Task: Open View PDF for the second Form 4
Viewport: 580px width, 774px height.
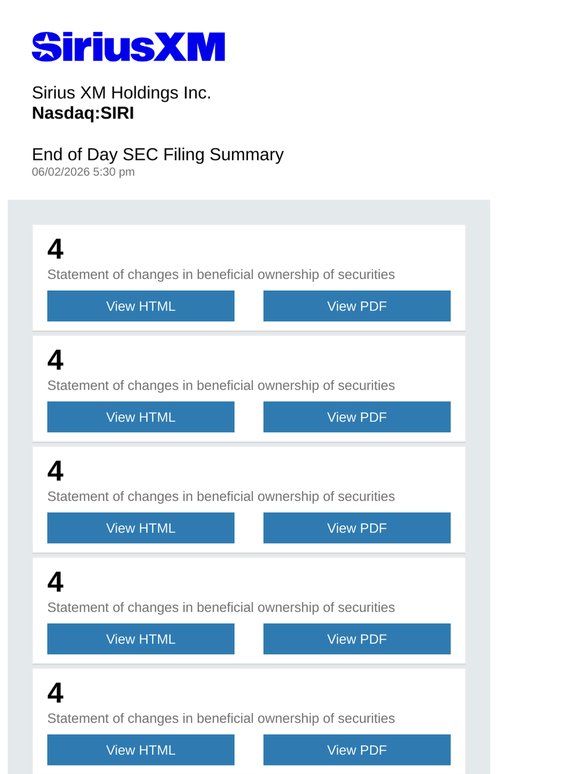Action: (x=357, y=417)
